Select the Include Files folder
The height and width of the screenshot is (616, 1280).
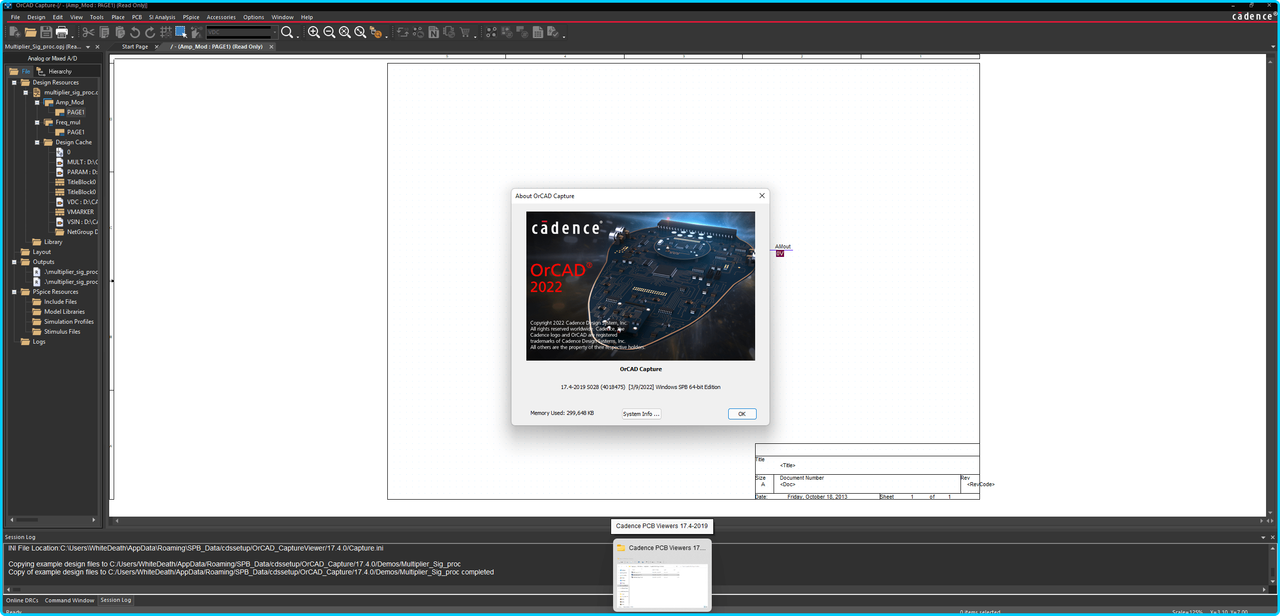click(x=60, y=302)
